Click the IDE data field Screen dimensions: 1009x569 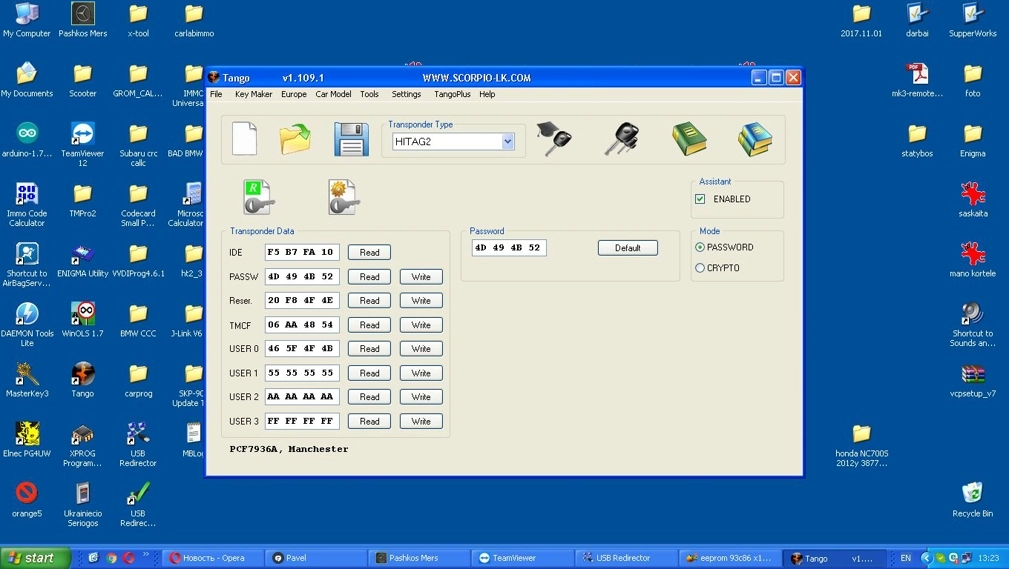302,252
